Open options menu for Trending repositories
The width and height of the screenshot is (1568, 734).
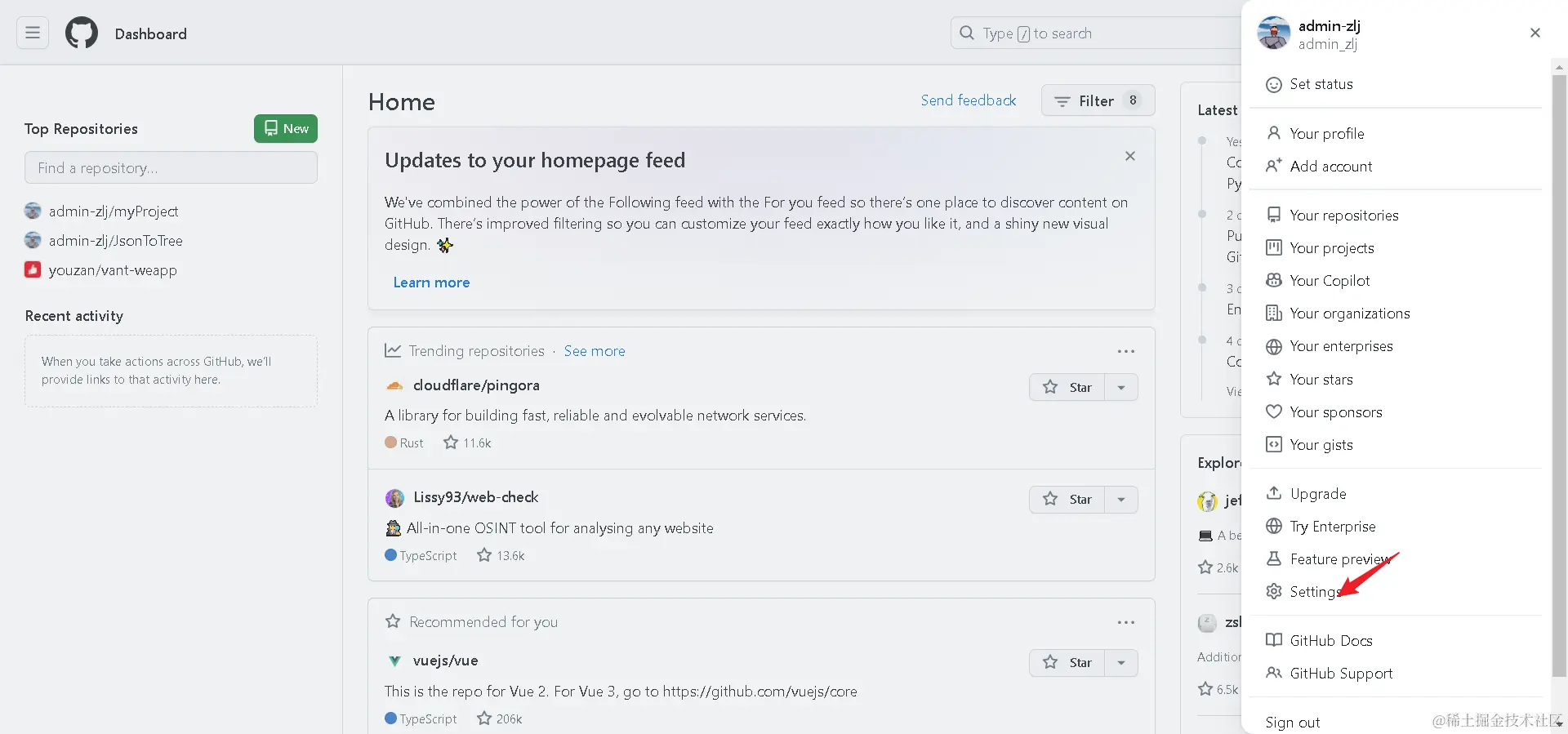pyautogui.click(x=1125, y=351)
